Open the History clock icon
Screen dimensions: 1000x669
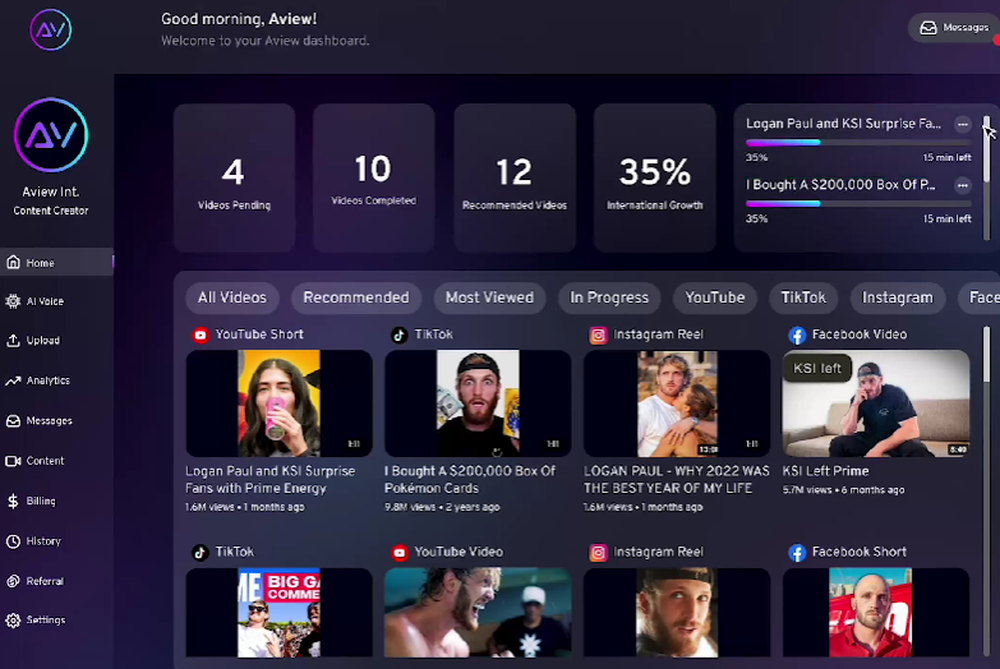pyautogui.click(x=13, y=541)
